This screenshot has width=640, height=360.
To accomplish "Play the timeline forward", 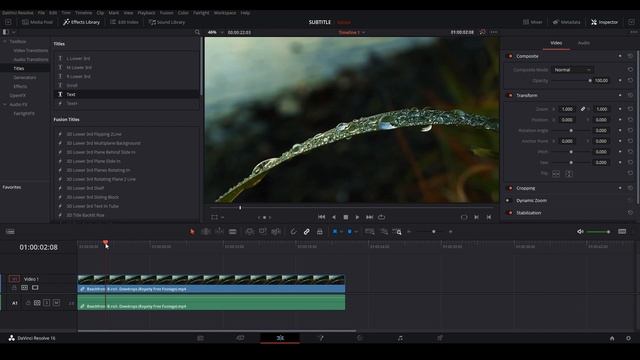I will pos(357,217).
